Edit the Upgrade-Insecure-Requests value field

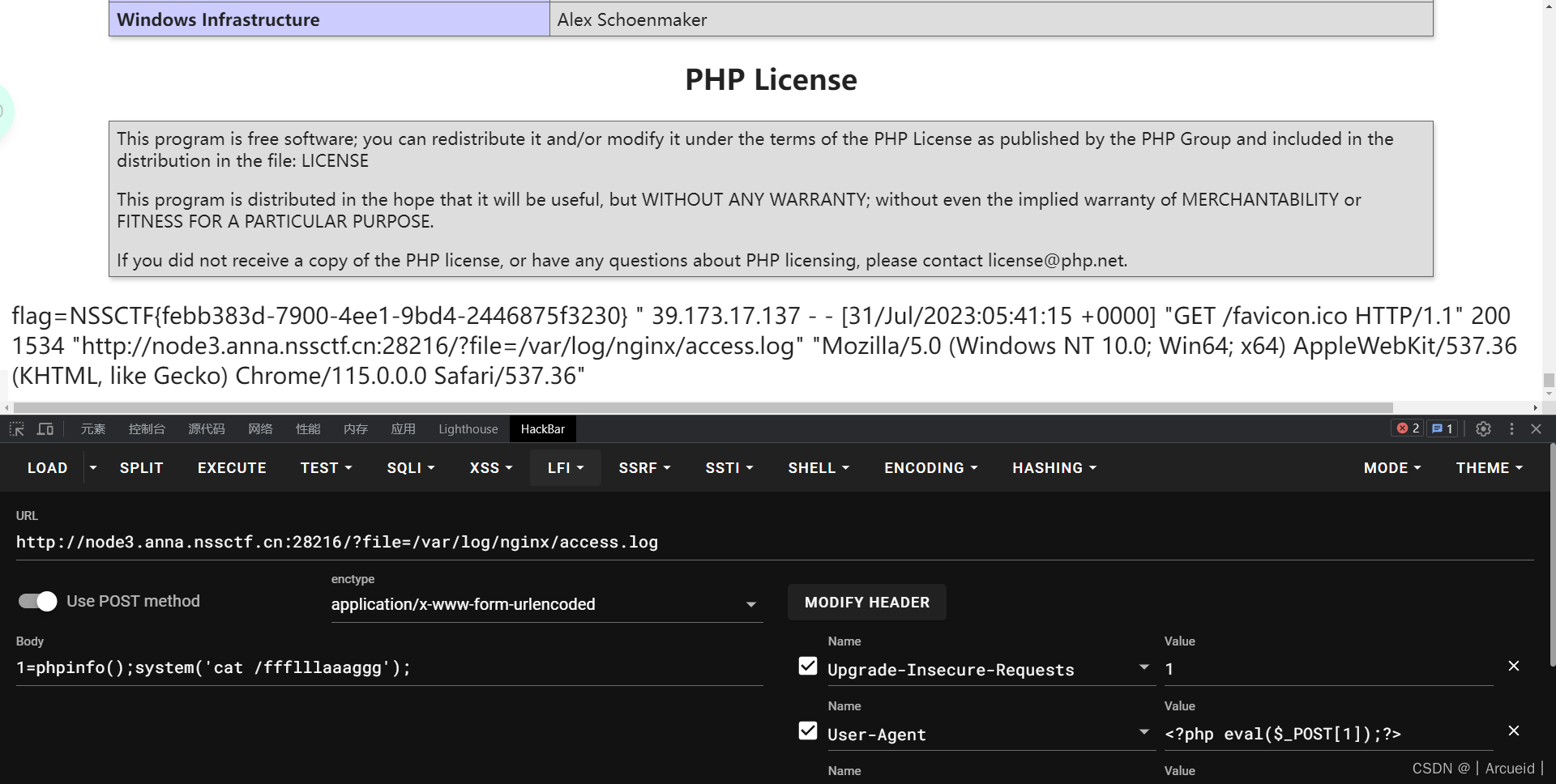(x=1329, y=669)
